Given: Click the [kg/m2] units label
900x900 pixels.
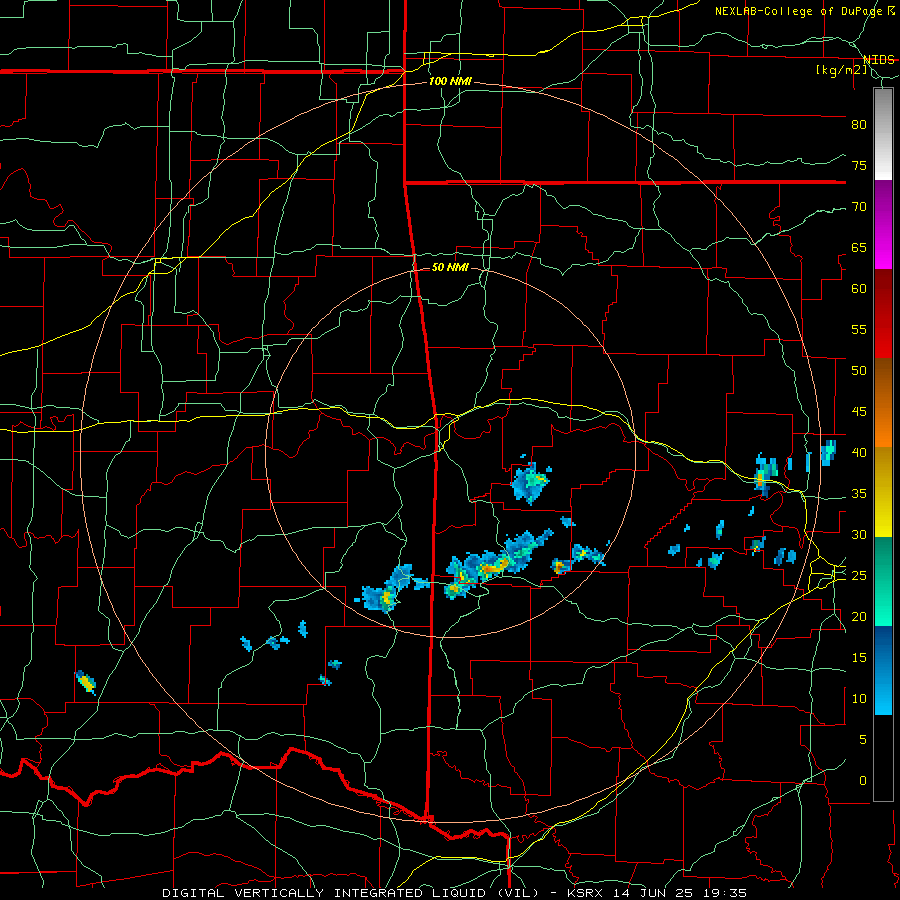Looking at the screenshot, I should coord(842,70).
